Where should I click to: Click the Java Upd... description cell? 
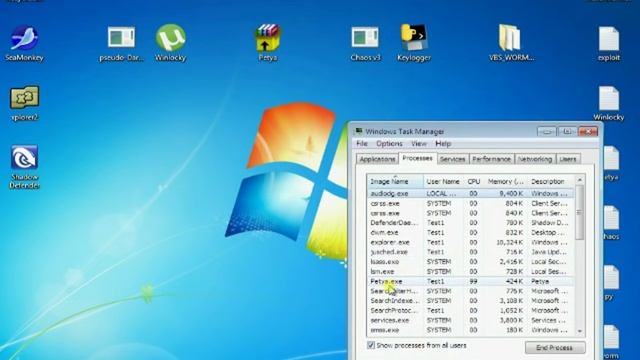pos(549,252)
